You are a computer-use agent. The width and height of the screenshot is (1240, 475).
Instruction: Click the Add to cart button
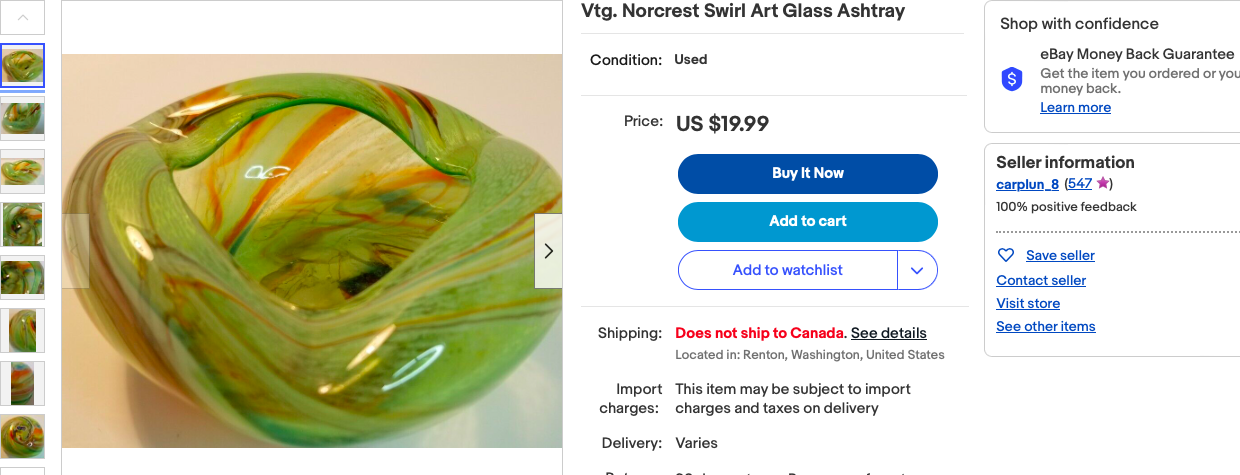[807, 221]
